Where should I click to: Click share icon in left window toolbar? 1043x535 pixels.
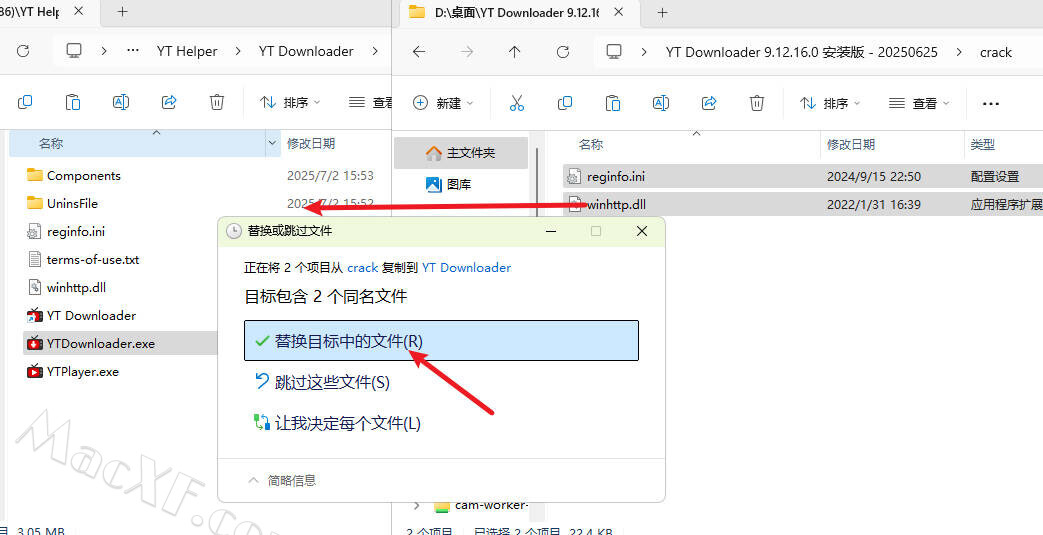[x=168, y=102]
